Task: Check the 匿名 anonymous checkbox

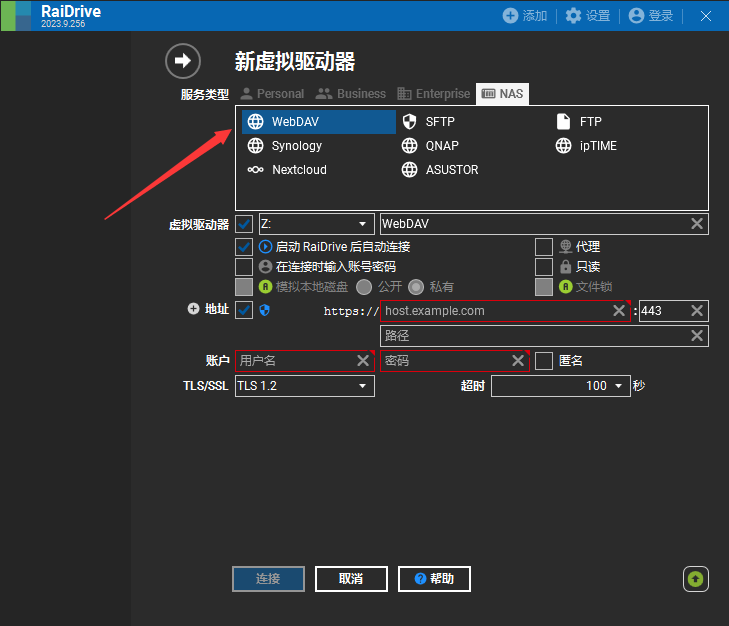Action: pyautogui.click(x=544, y=361)
